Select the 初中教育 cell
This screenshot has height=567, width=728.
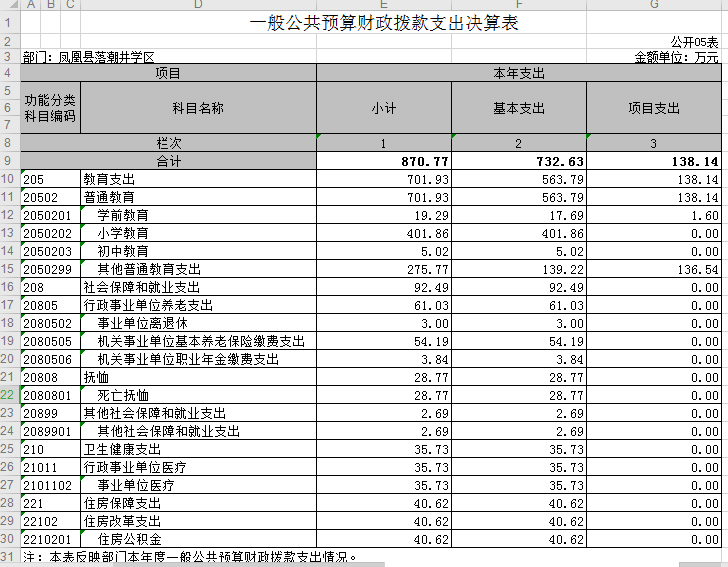[x=198, y=251]
